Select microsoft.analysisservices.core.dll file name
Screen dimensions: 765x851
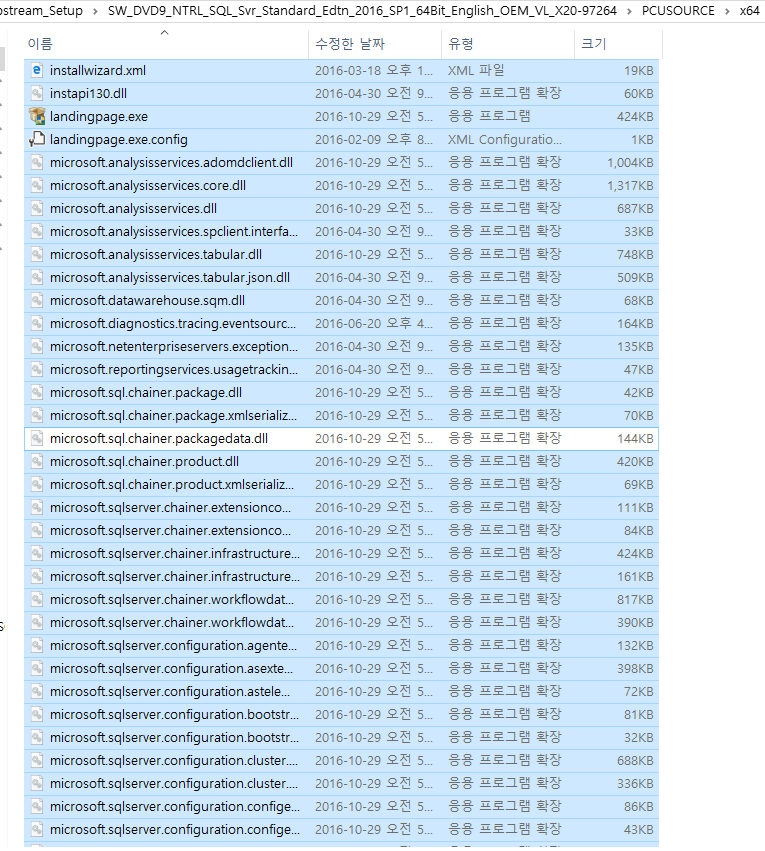148,186
